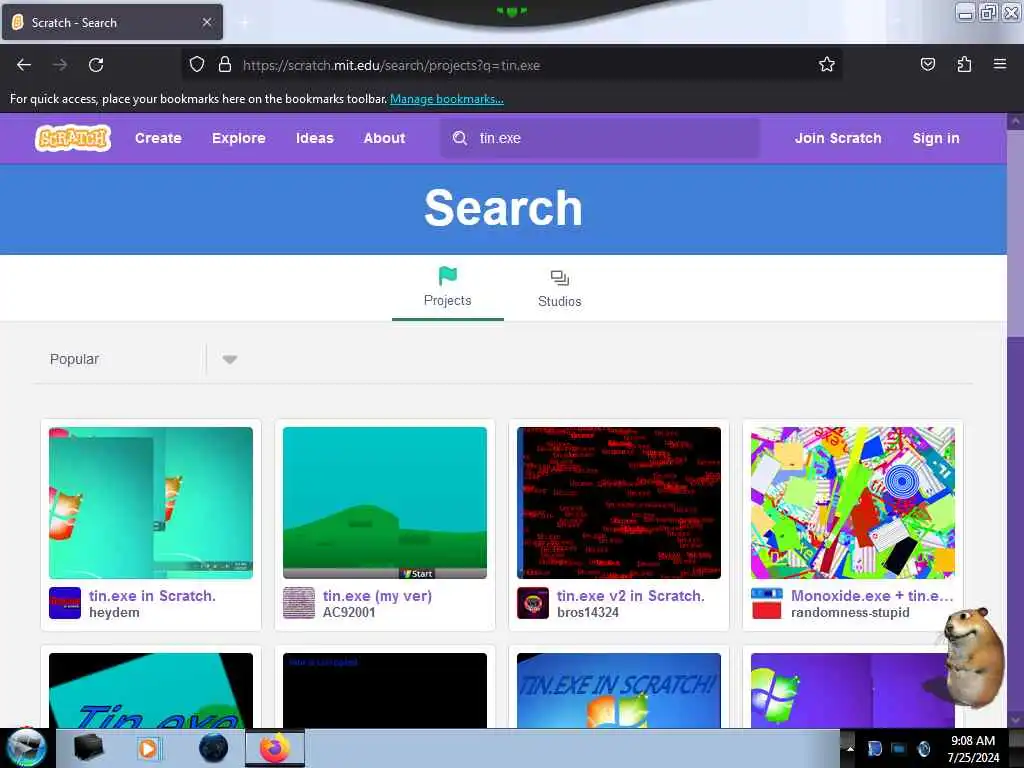Click the taskbar clock 9:08 AM
This screenshot has width=1024, height=768.
pyautogui.click(x=972, y=741)
